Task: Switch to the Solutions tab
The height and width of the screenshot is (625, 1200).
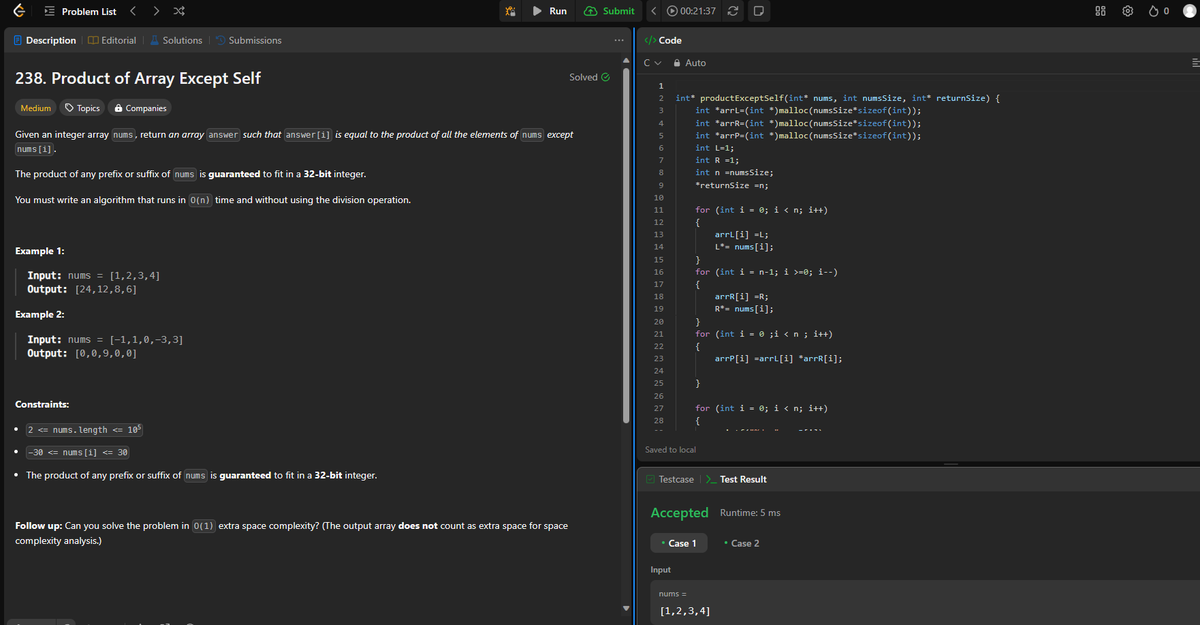Action: (174, 40)
